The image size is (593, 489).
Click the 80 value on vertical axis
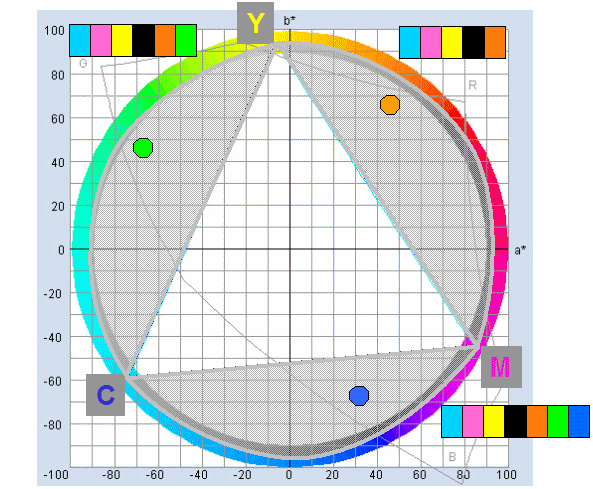coord(57,75)
